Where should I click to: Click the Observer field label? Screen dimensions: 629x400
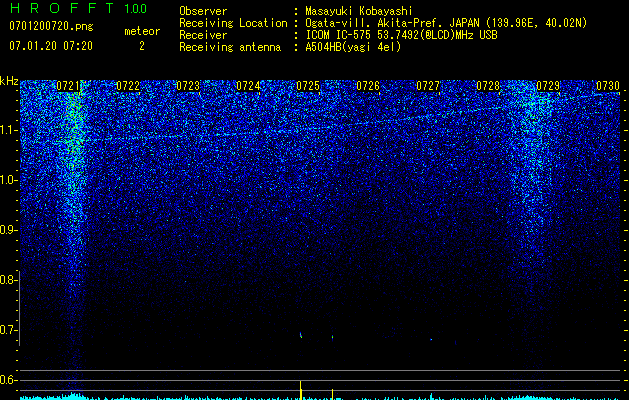(203, 11)
